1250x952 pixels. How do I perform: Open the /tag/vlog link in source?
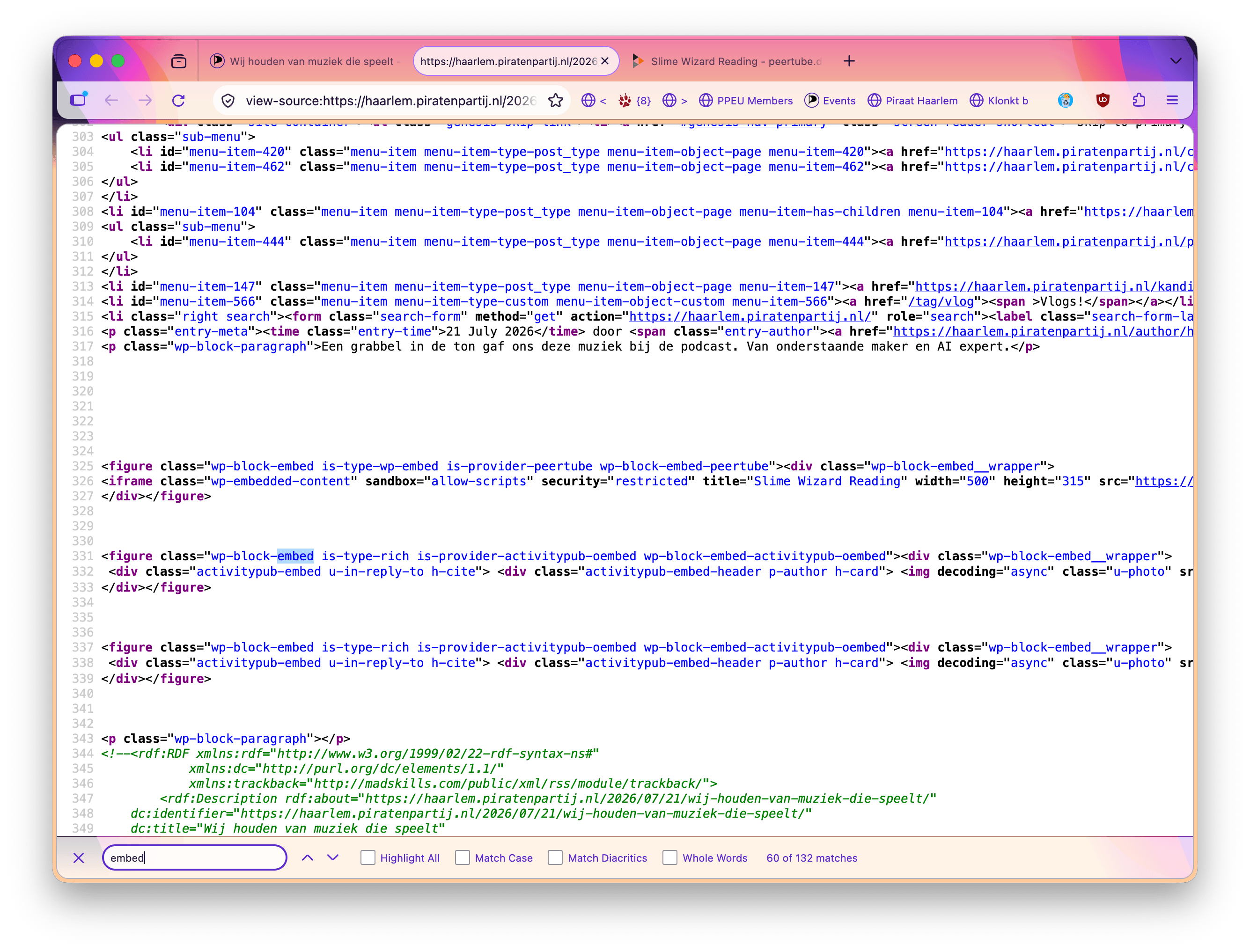941,301
